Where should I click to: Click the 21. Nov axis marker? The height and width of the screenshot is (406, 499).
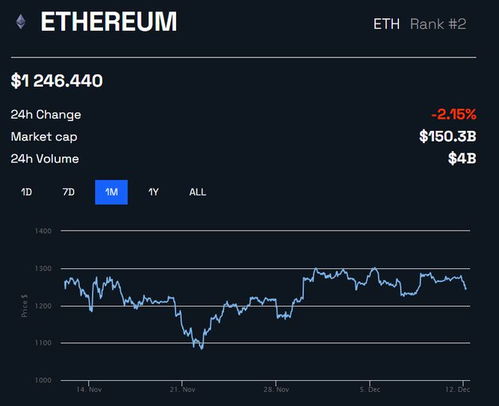182,389
